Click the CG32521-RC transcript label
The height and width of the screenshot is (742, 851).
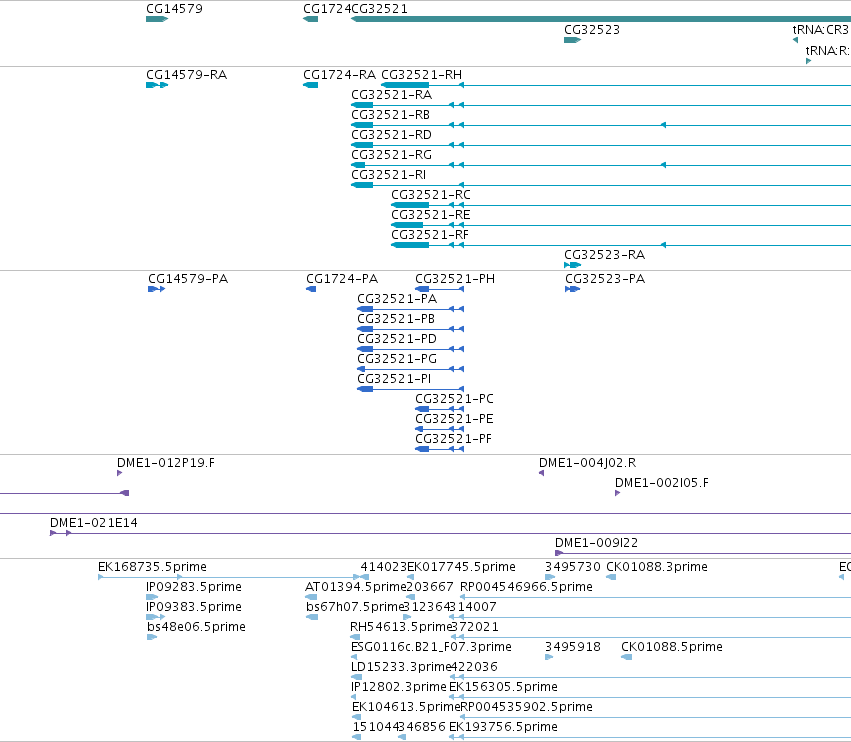[x=431, y=195]
